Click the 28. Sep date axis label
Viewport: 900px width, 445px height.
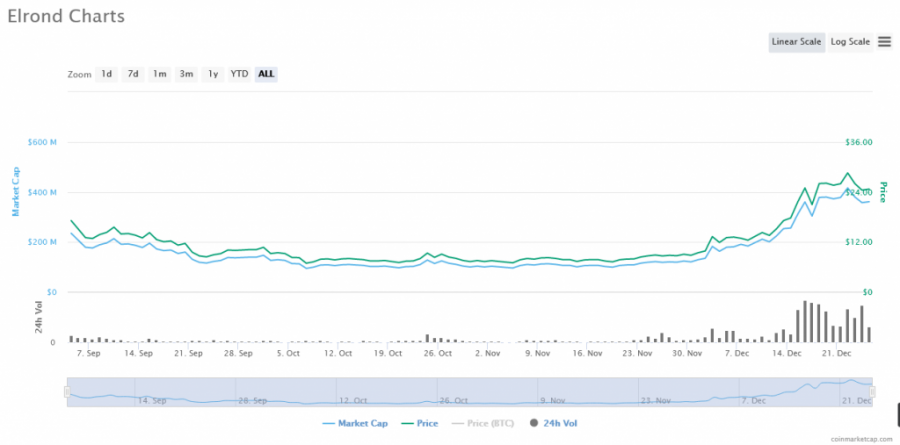click(x=238, y=354)
